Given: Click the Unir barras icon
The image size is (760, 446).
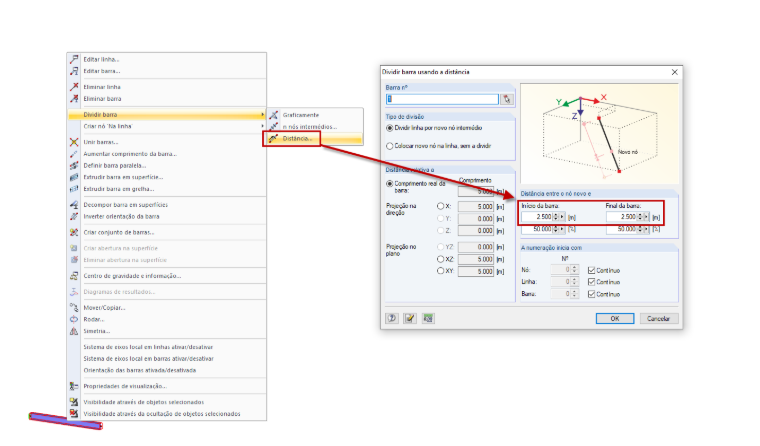Looking at the screenshot, I should [74, 142].
